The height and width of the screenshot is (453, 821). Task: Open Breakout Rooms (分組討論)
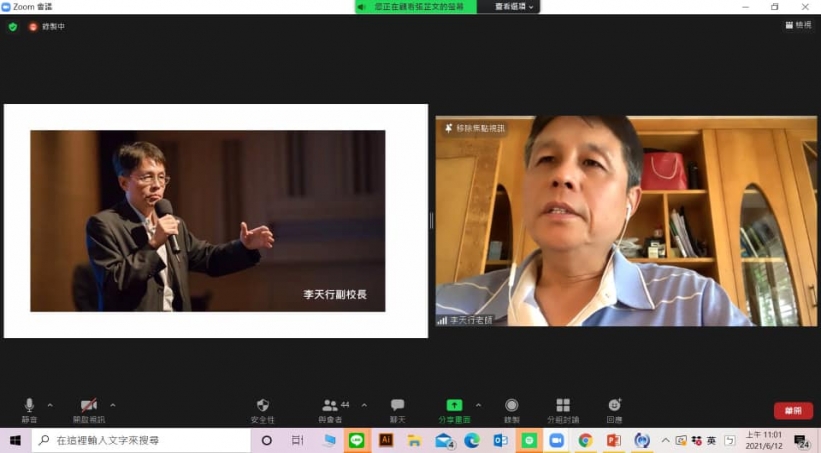563,406
